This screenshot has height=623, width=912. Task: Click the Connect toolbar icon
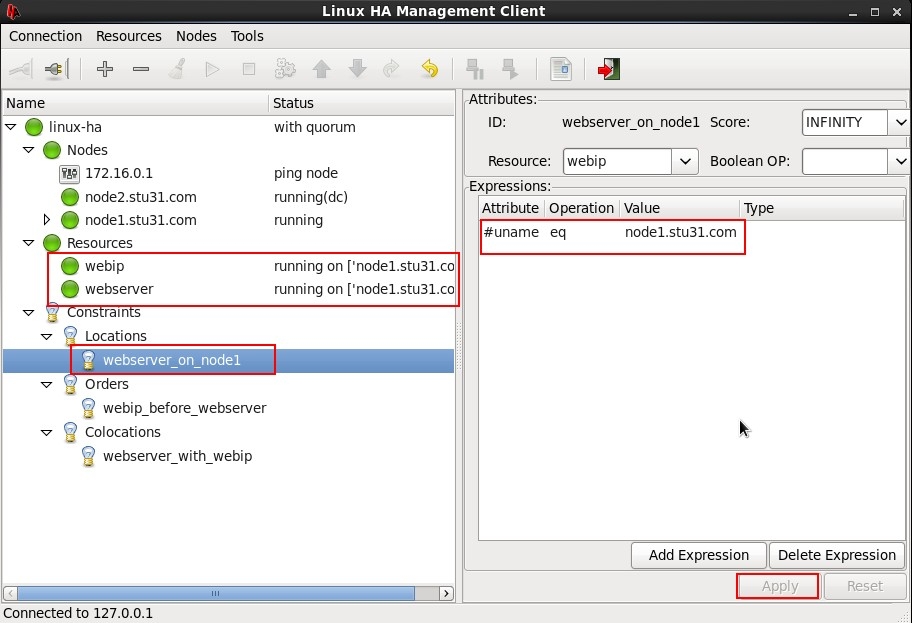[x=21, y=69]
